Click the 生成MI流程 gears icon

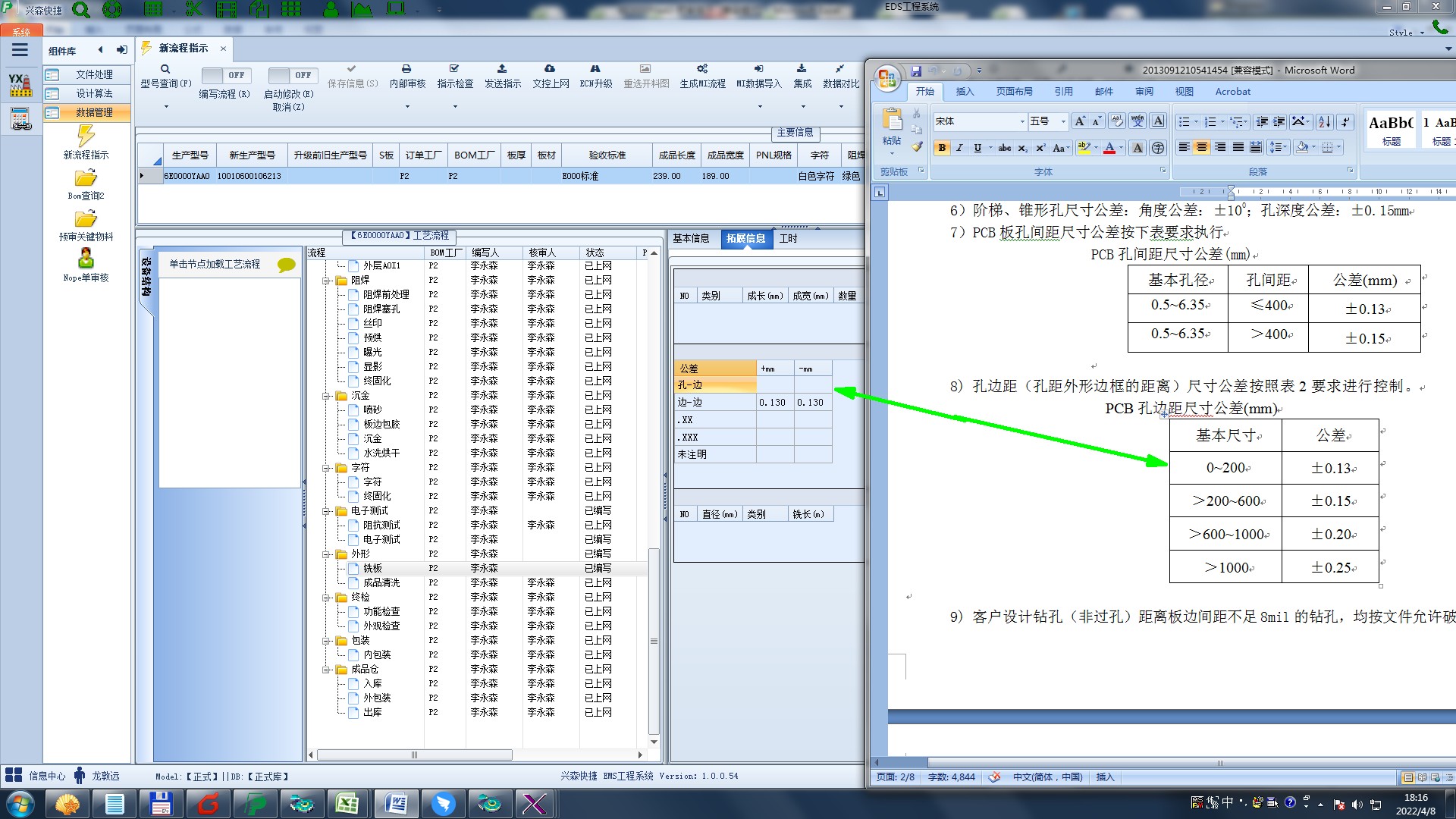(702, 69)
